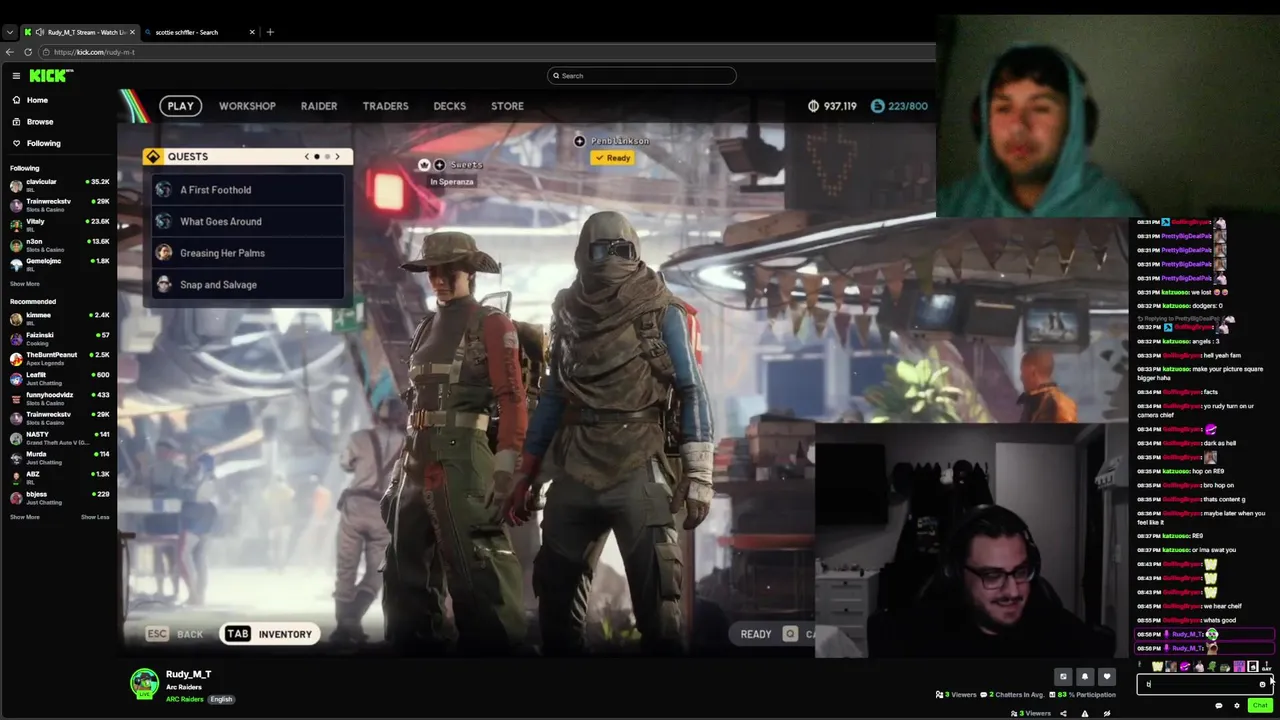Collapse Recommended list with Show Less
Image resolution: width=1280 pixels, height=720 pixels.
[x=95, y=517]
